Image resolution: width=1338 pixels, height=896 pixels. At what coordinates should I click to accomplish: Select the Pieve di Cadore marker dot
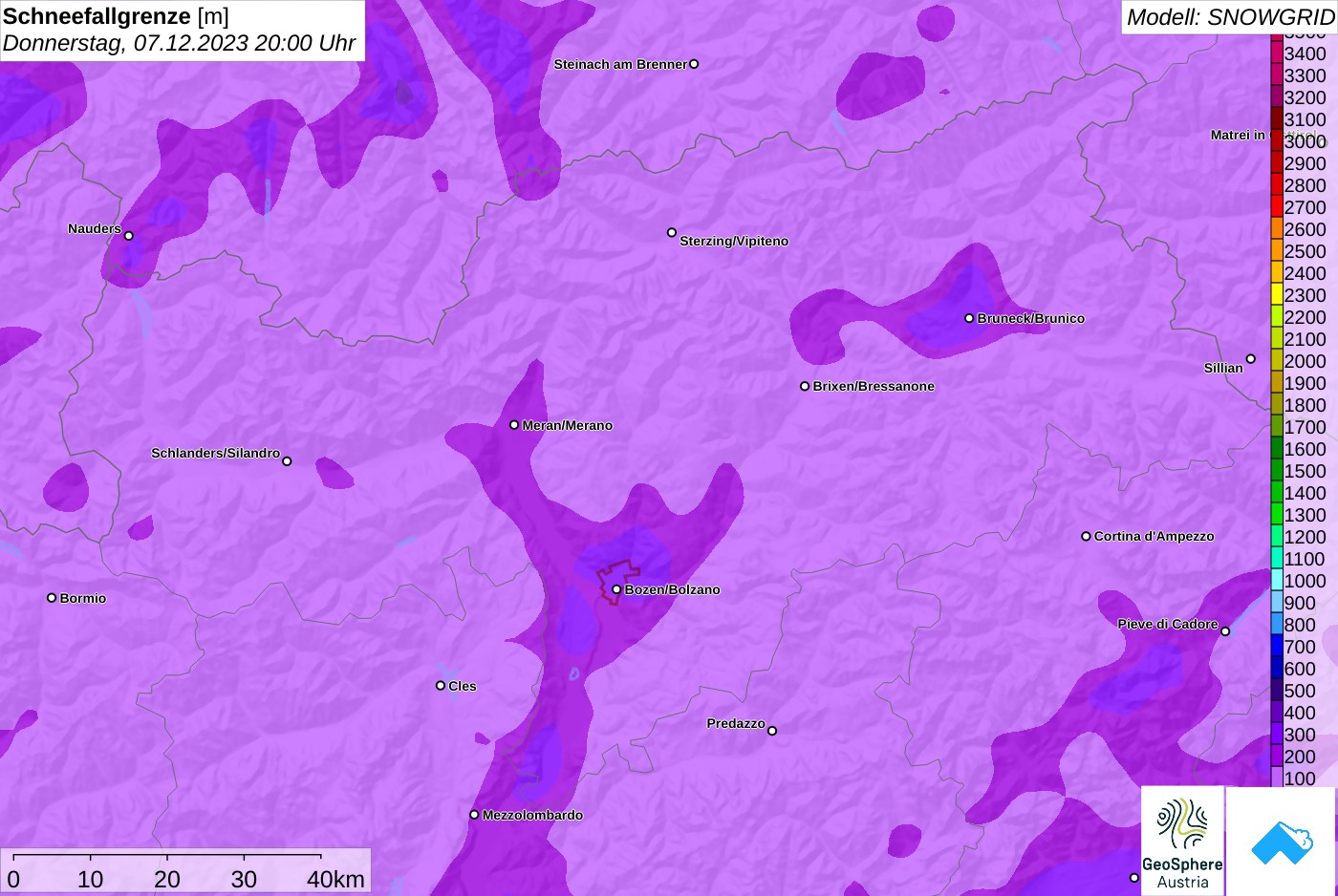(1225, 631)
